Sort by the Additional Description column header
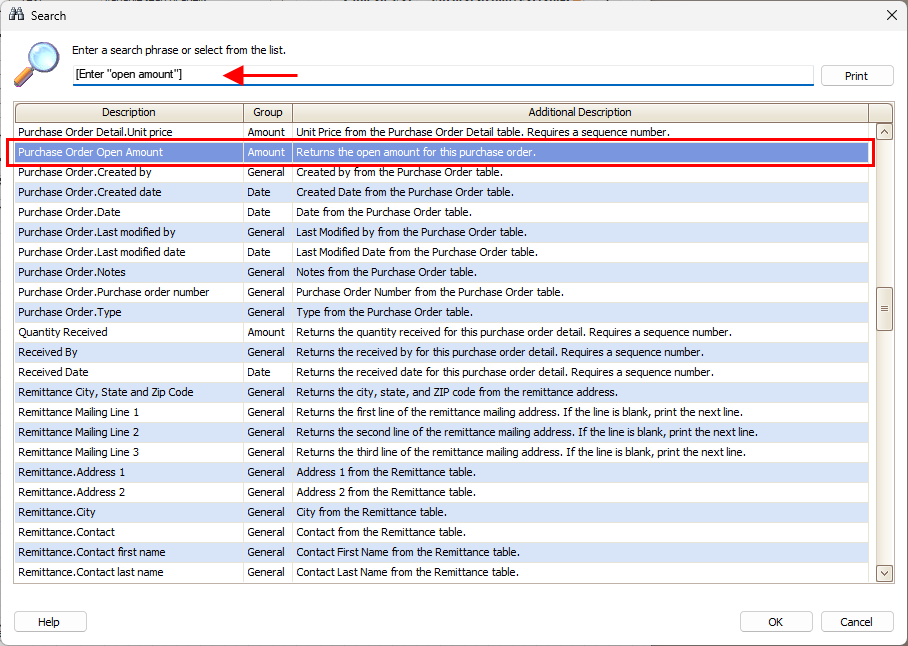 coord(580,112)
